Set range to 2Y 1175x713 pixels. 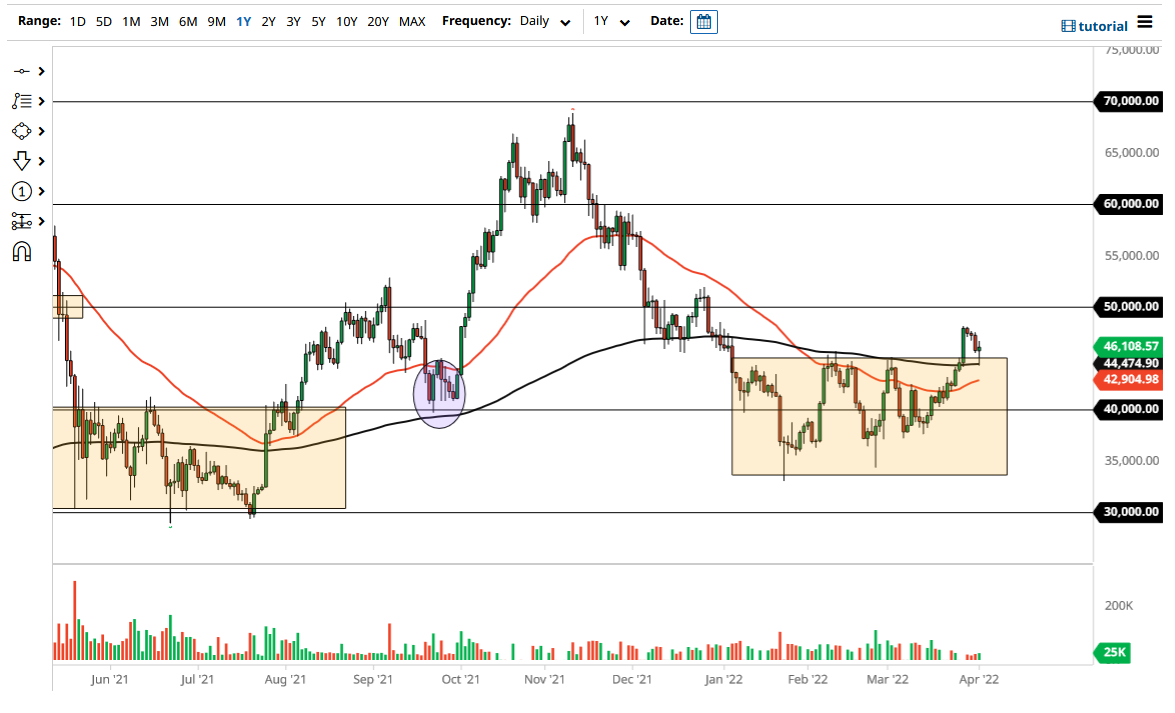268,22
